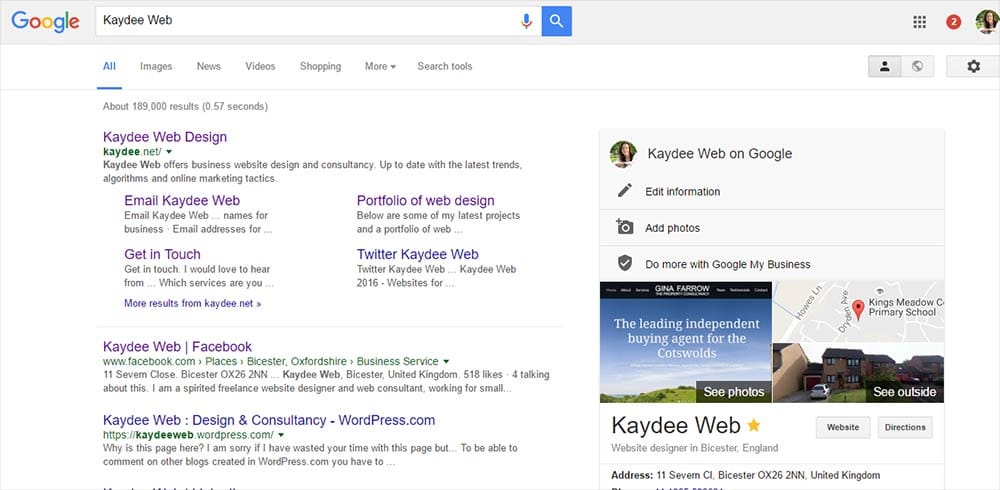Viewport: 1000px width, 490px height.
Task: Open the Kaydee Web Design result
Action: (x=165, y=137)
